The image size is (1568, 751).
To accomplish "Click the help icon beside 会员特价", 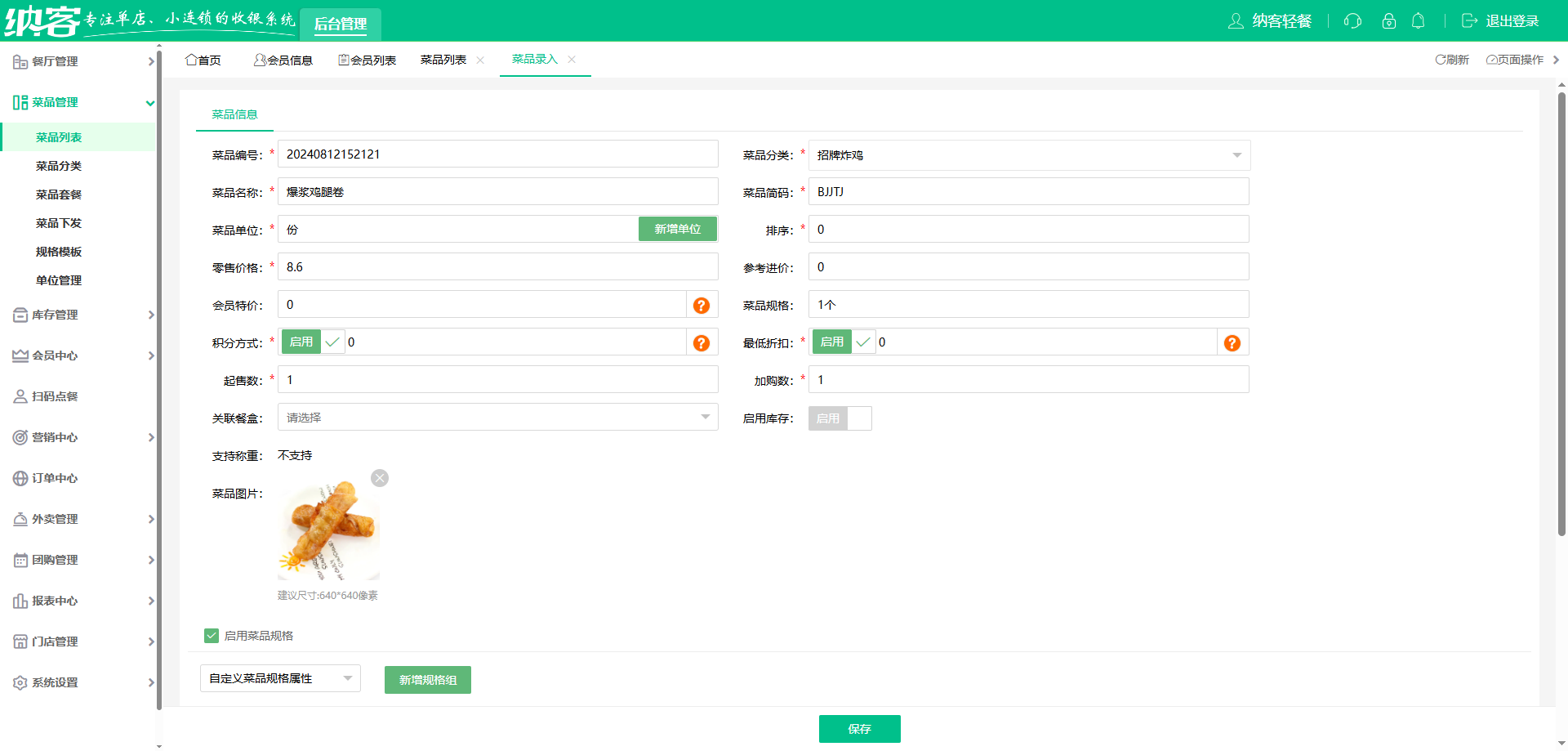I will pyautogui.click(x=701, y=305).
